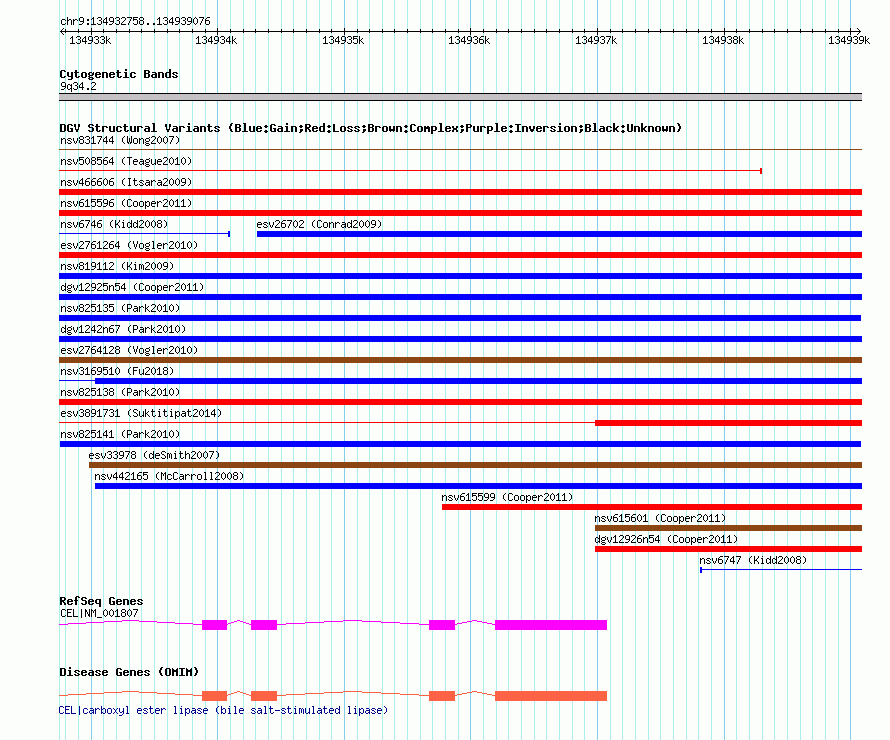Image resolution: width=890 pixels, height=740 pixels.
Task: Click the red bar under nsv466606
Action: [460, 192]
